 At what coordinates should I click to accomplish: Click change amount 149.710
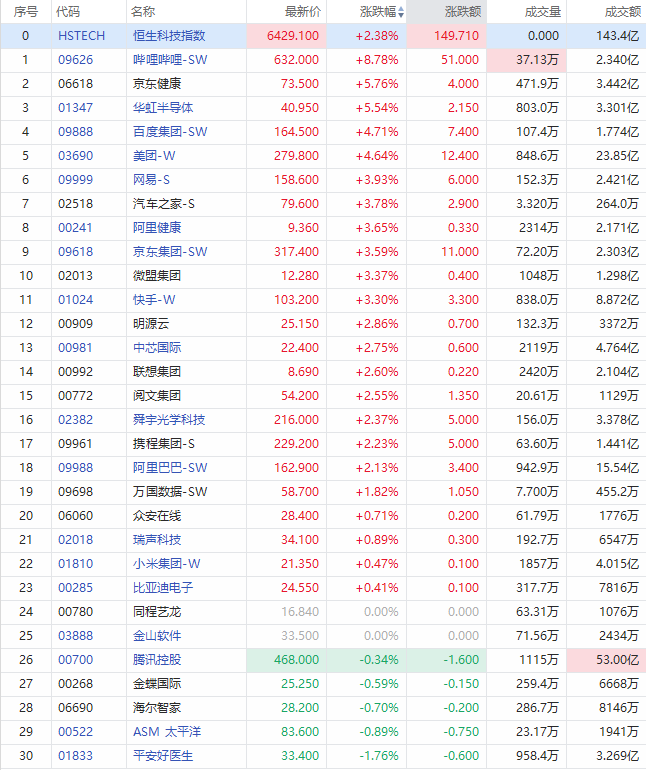tap(456, 36)
